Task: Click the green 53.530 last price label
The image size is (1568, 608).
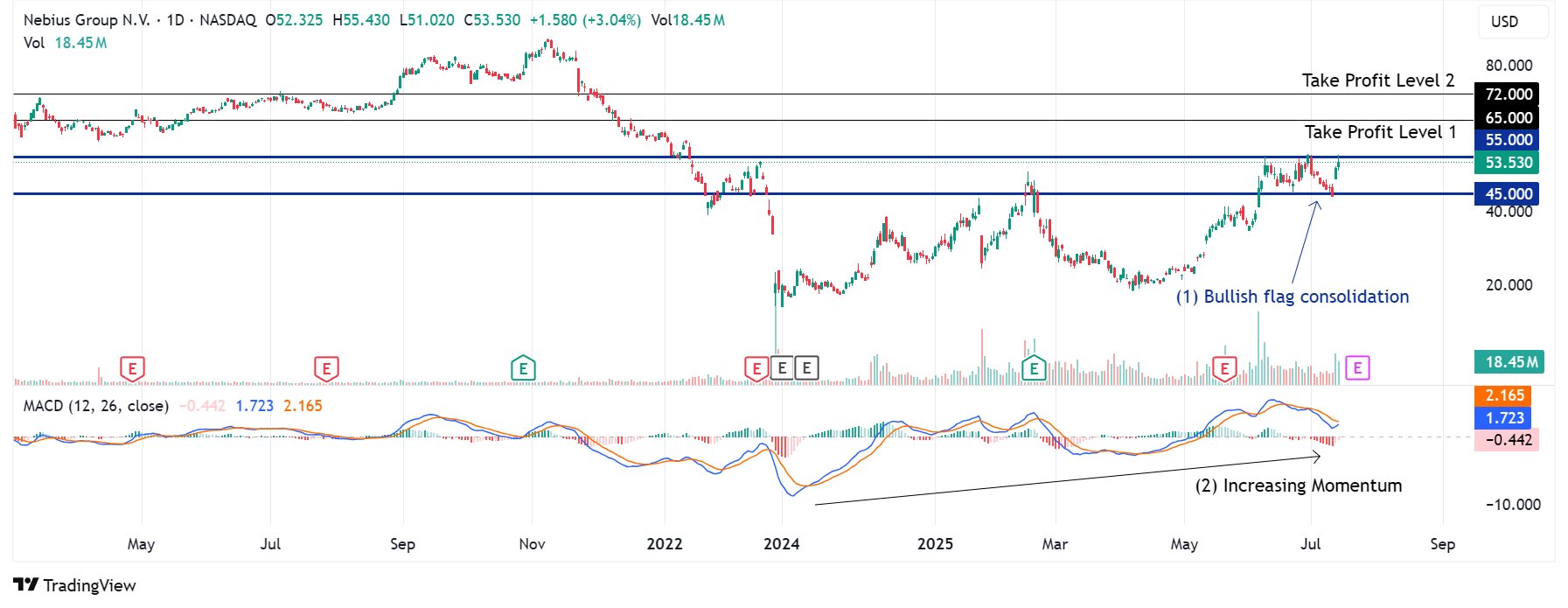Action: 1508,163
